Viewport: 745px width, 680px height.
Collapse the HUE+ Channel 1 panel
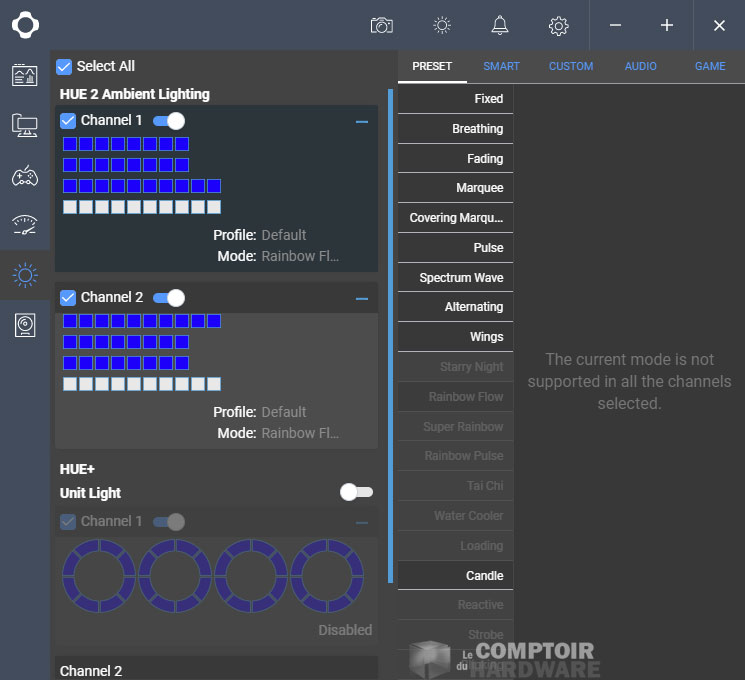pos(362,522)
